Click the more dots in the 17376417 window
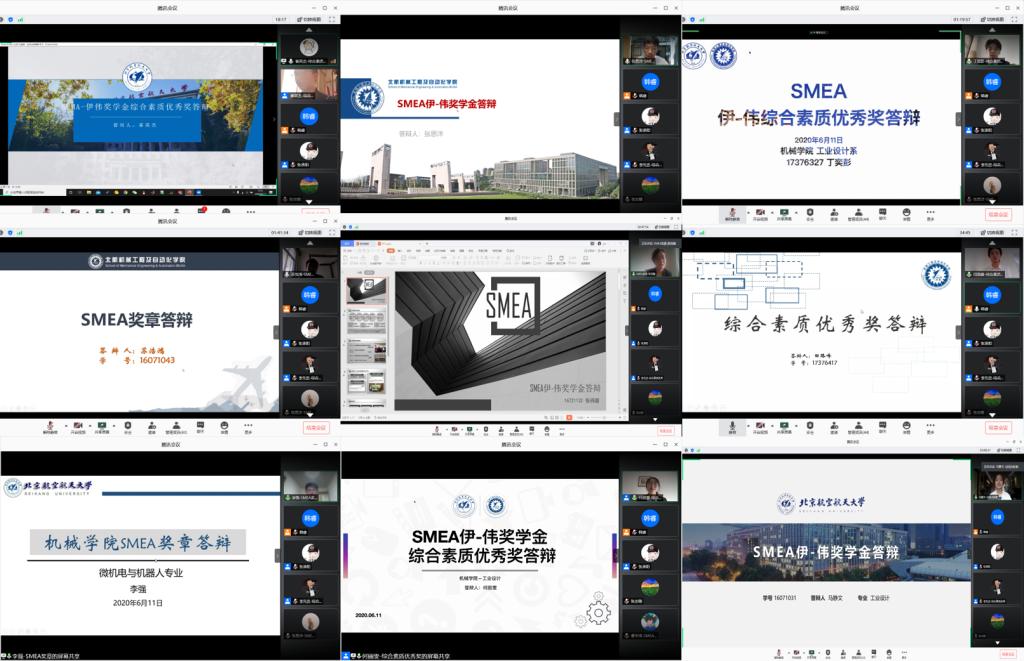The height and width of the screenshot is (661, 1024). [x=930, y=427]
